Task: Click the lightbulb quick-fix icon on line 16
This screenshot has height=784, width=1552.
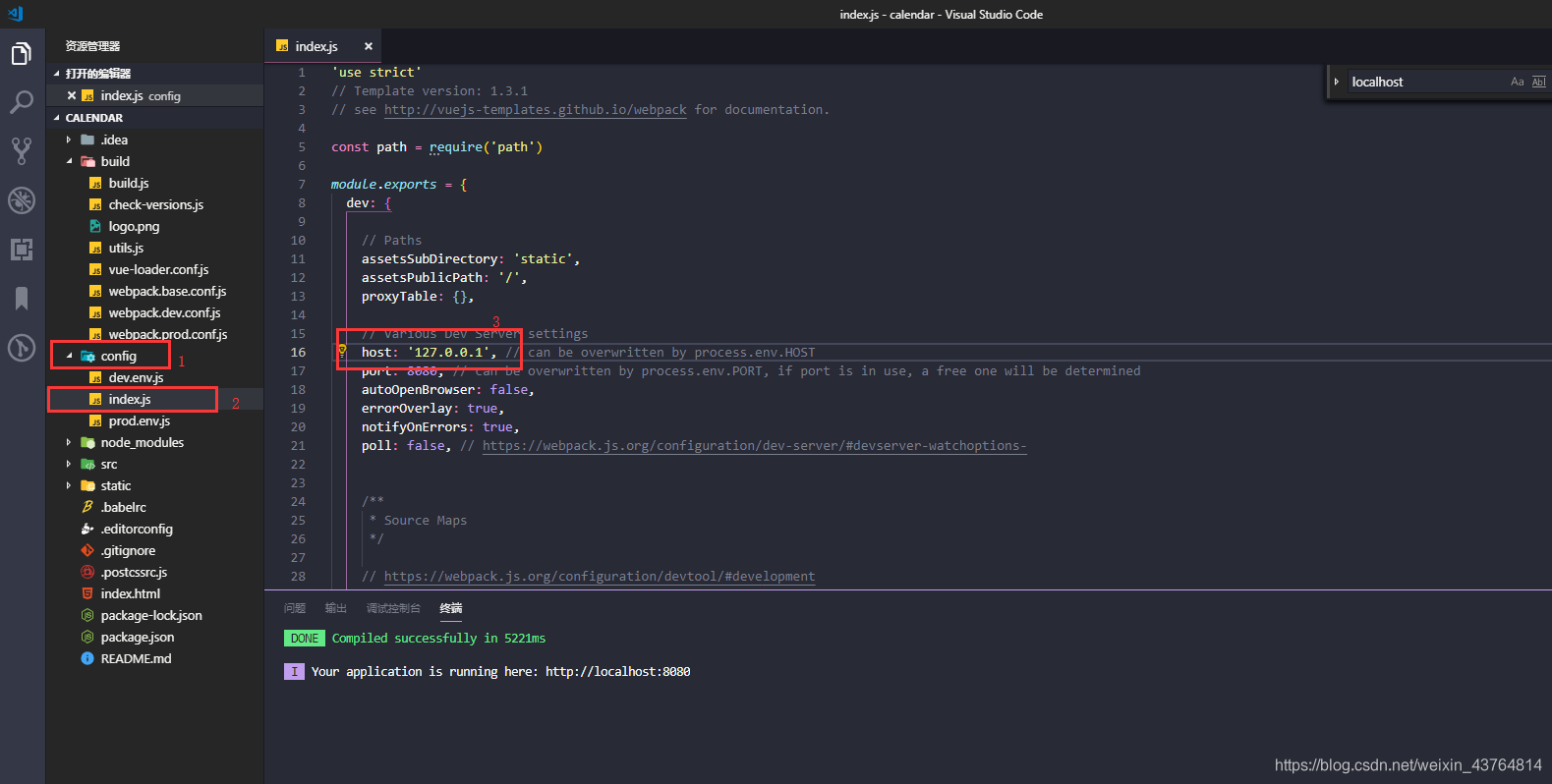Action: tap(342, 350)
